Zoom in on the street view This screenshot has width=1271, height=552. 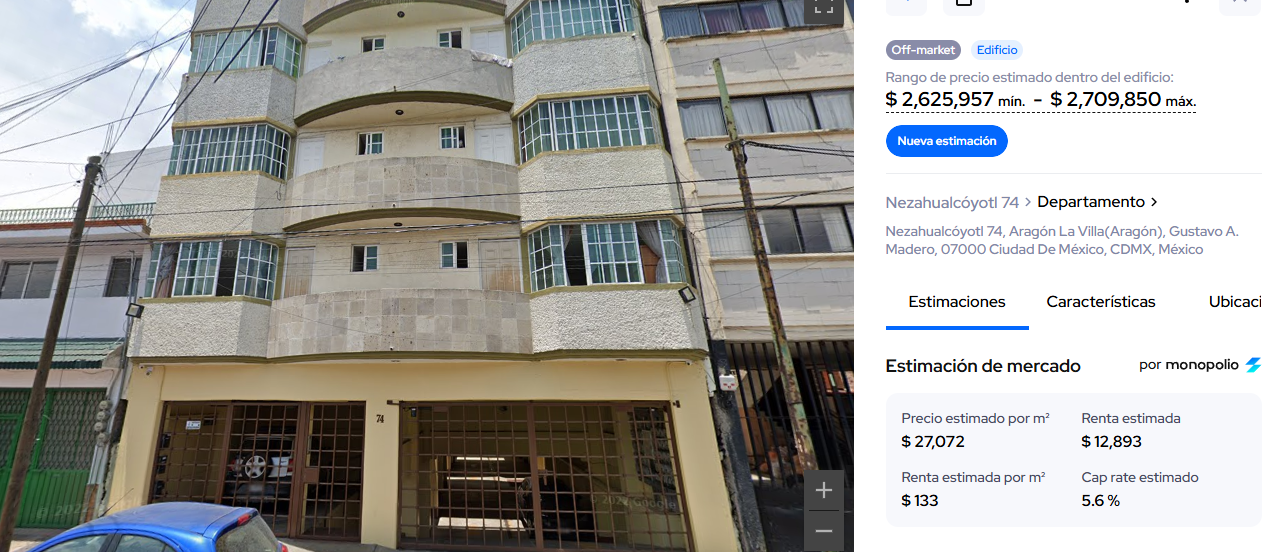[x=824, y=490]
